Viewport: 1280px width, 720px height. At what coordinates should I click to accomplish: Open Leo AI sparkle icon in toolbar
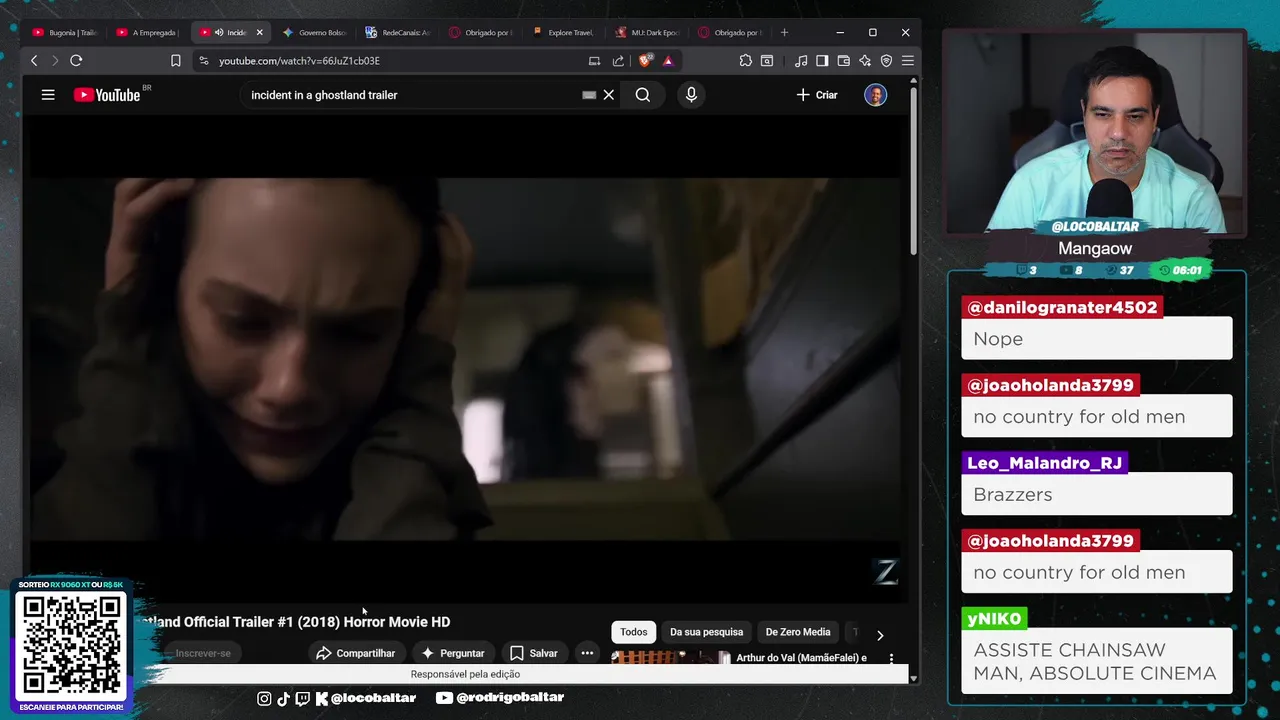865,61
